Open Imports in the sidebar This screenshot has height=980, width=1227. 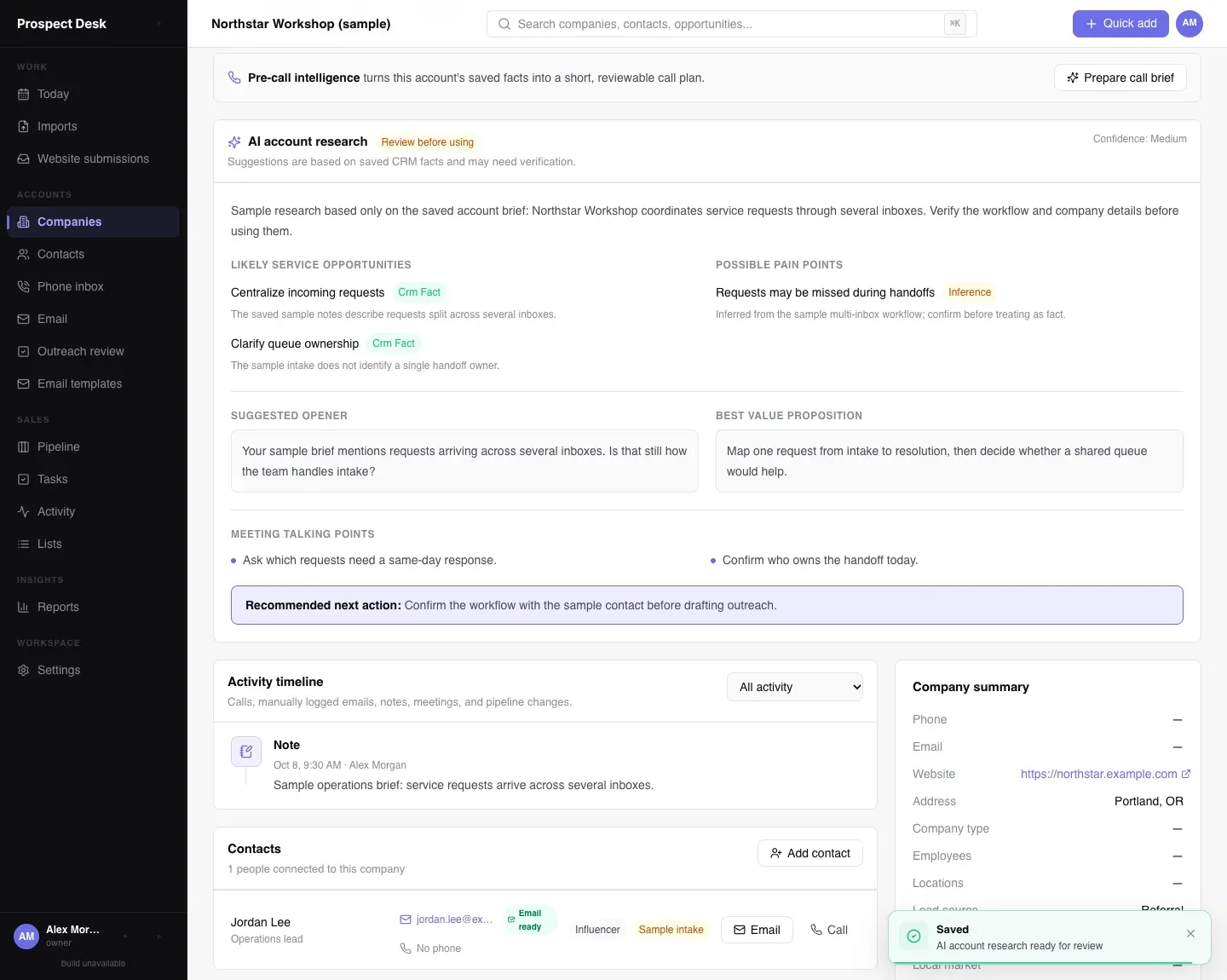[93, 126]
